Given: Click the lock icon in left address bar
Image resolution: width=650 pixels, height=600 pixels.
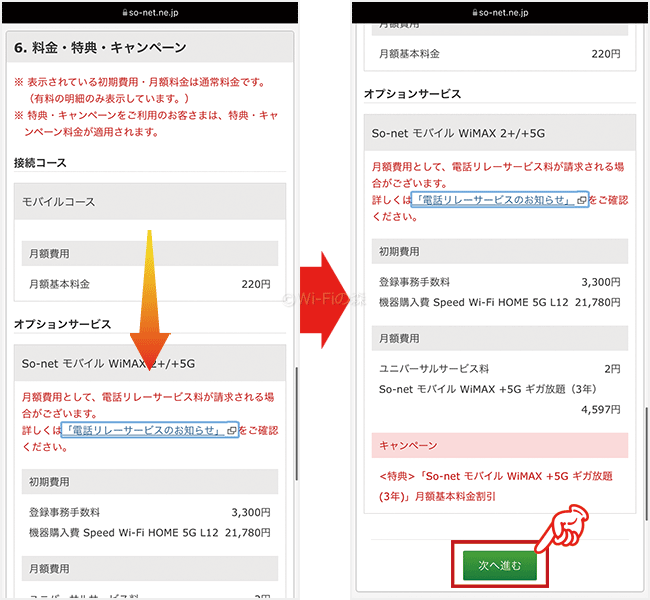Looking at the screenshot, I should tap(125, 12).
